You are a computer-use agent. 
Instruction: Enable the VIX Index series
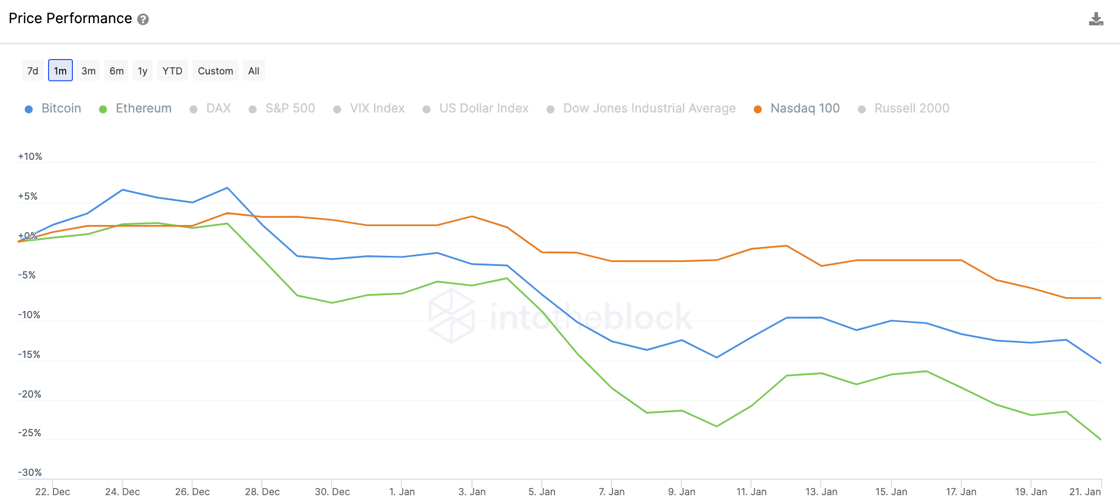pyautogui.click(x=369, y=109)
